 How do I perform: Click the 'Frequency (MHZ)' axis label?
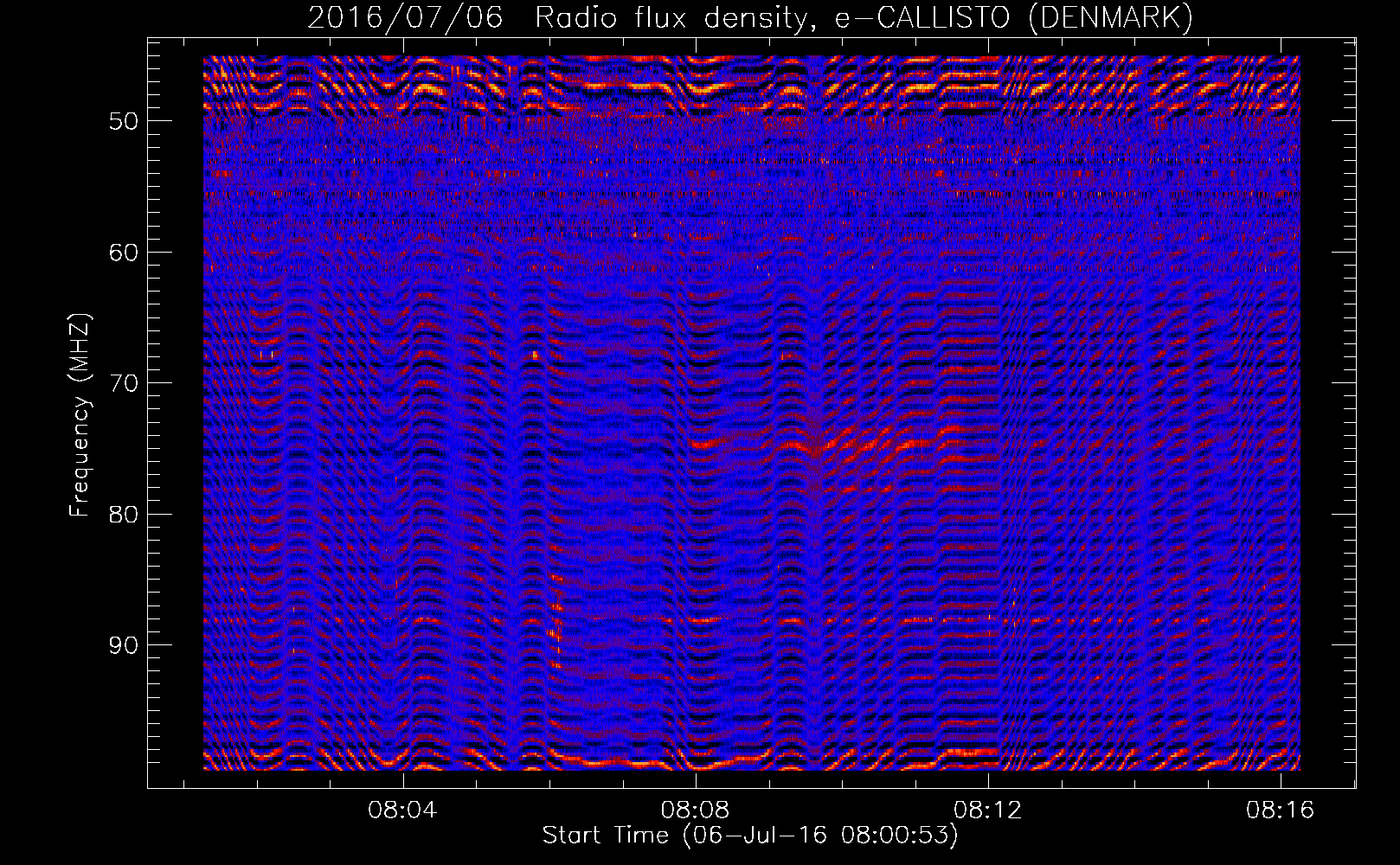pyautogui.click(x=80, y=415)
